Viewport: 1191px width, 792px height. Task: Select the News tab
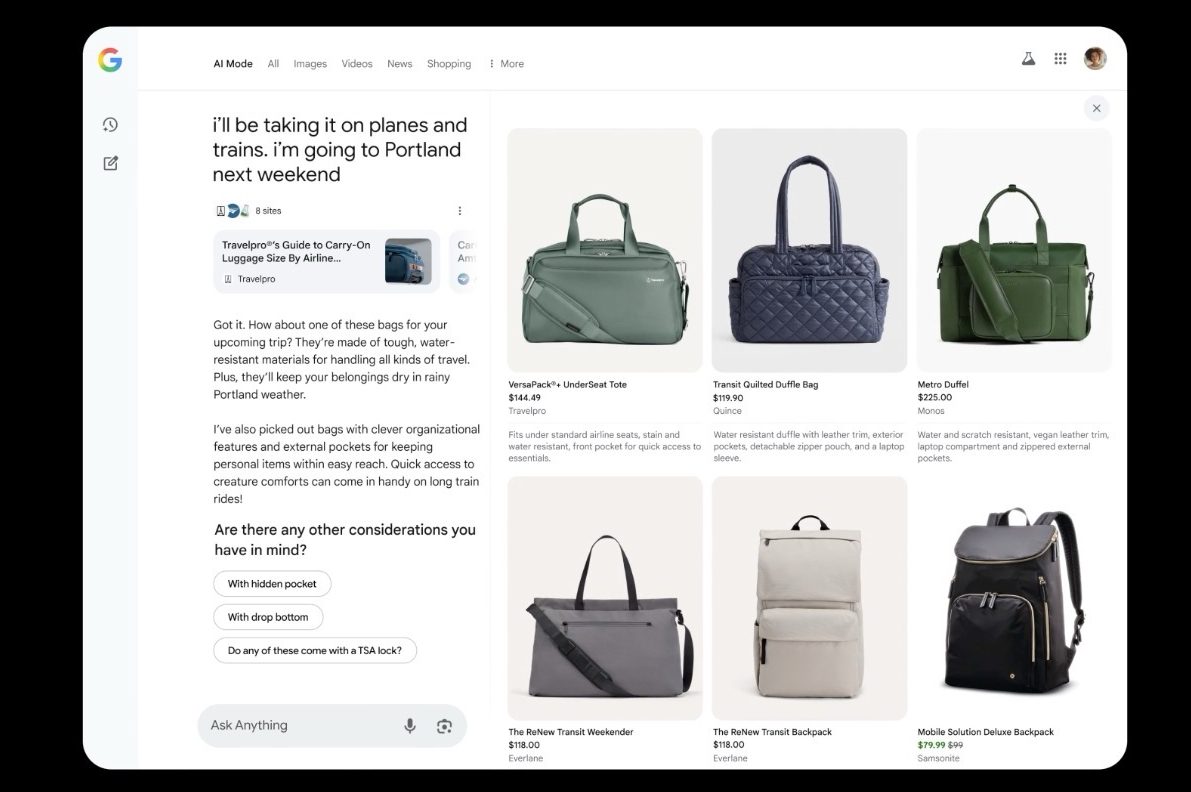coord(399,64)
